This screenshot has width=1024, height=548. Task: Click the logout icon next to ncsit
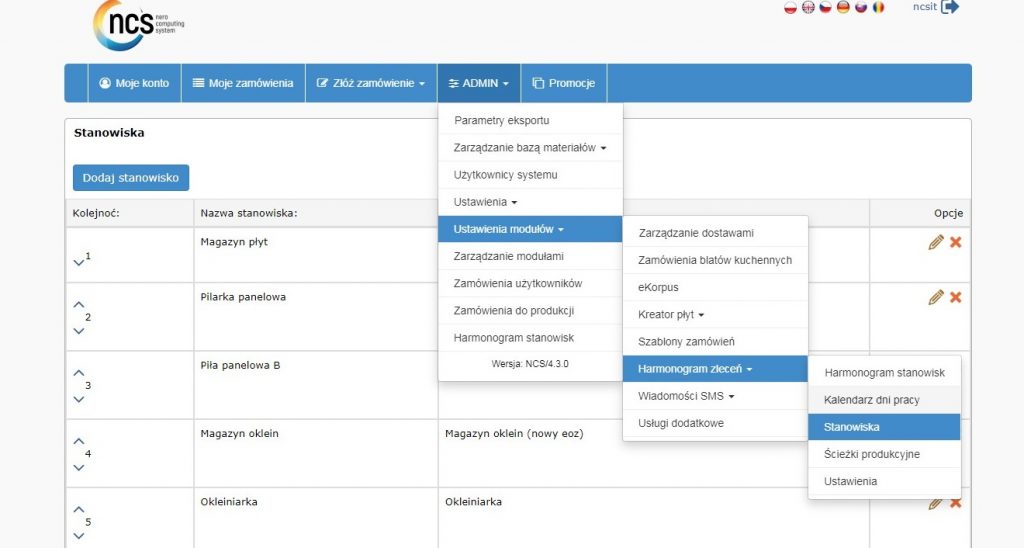[950, 7]
